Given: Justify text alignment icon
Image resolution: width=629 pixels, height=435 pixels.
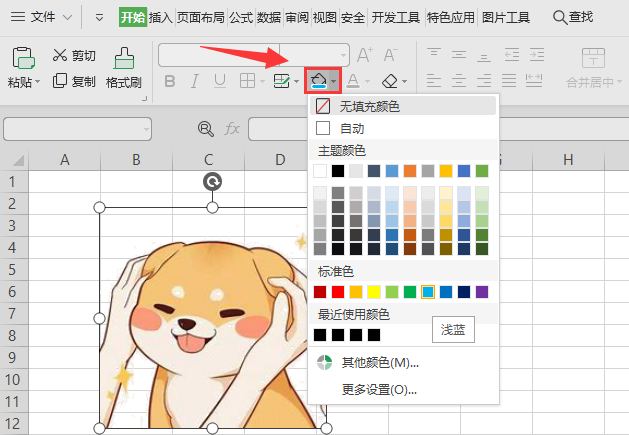Looking at the screenshot, I should (509, 81).
